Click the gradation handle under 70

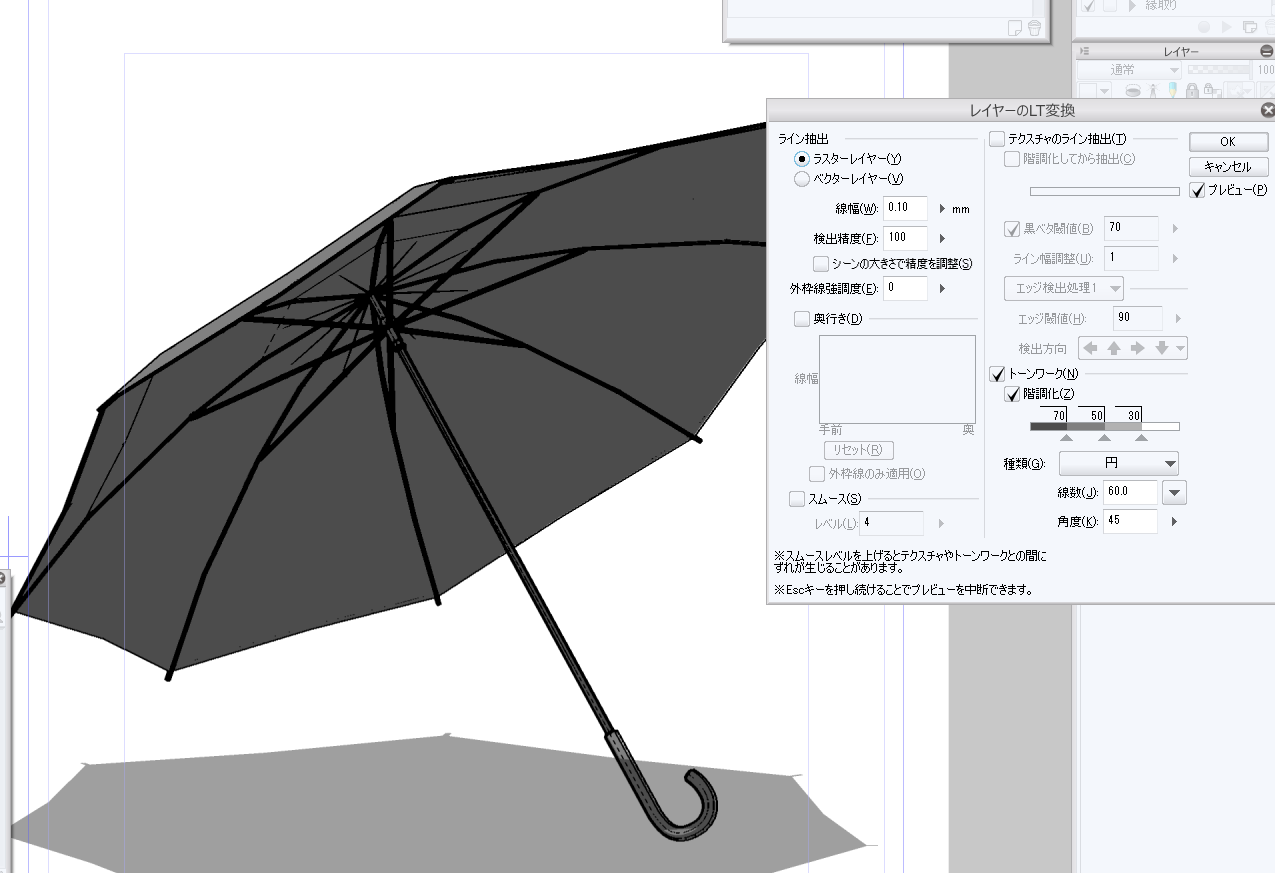click(1067, 438)
